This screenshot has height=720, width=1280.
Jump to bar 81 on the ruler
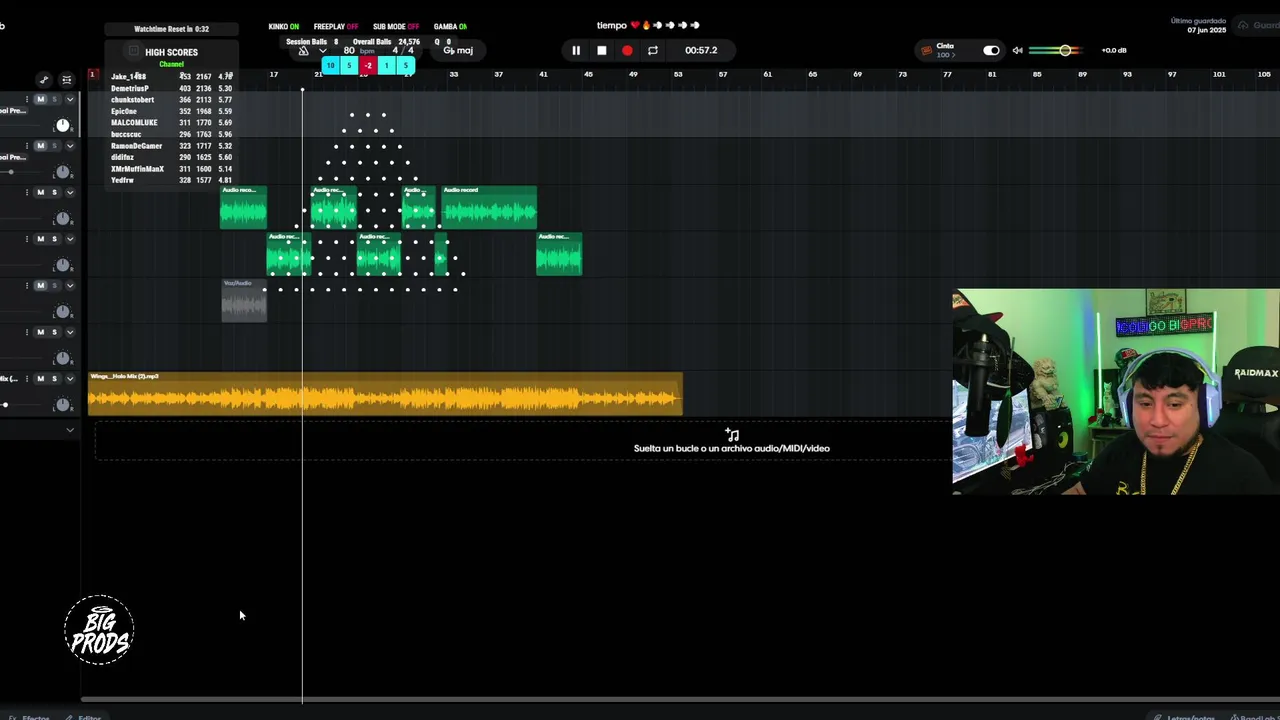[x=992, y=74]
